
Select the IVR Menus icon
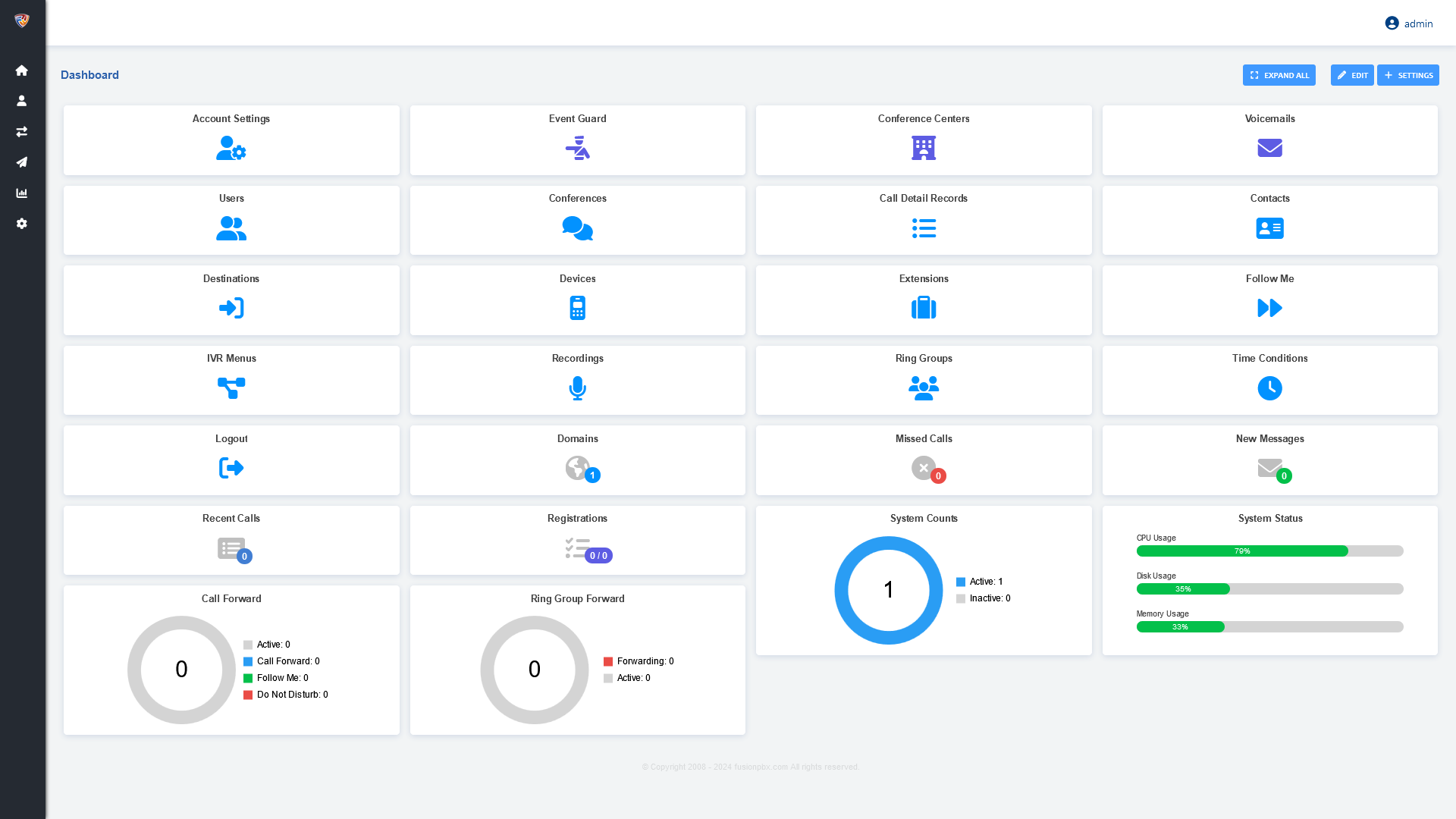click(231, 388)
